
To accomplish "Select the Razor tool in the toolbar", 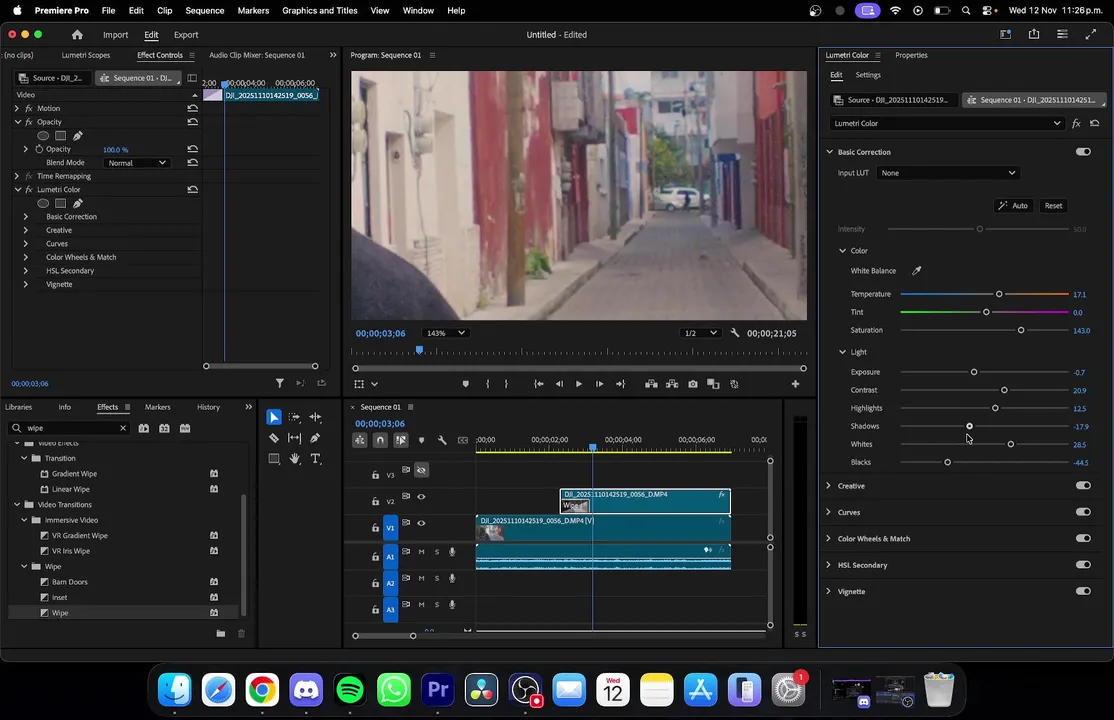I will (x=274, y=438).
